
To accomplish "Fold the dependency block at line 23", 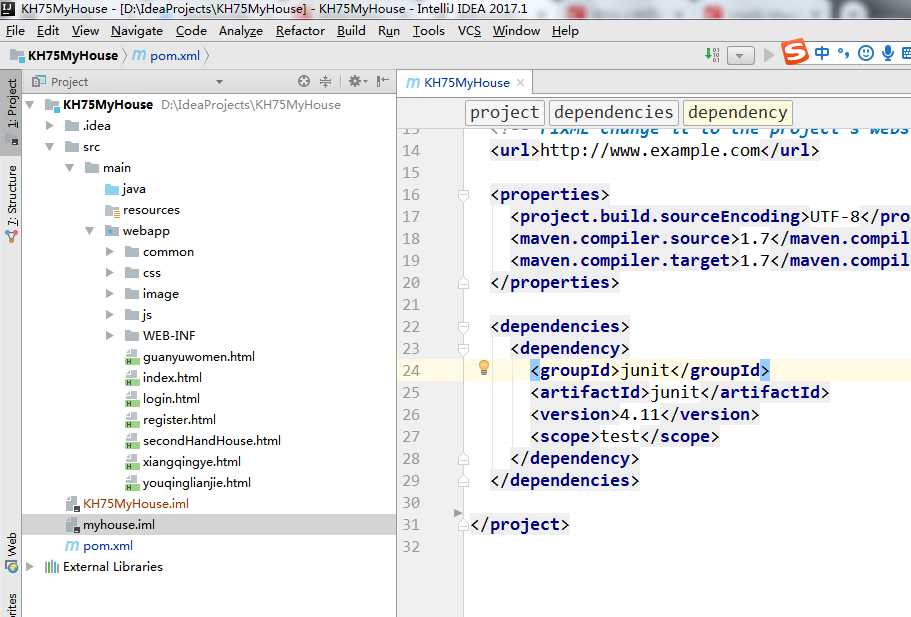I will click(x=463, y=348).
